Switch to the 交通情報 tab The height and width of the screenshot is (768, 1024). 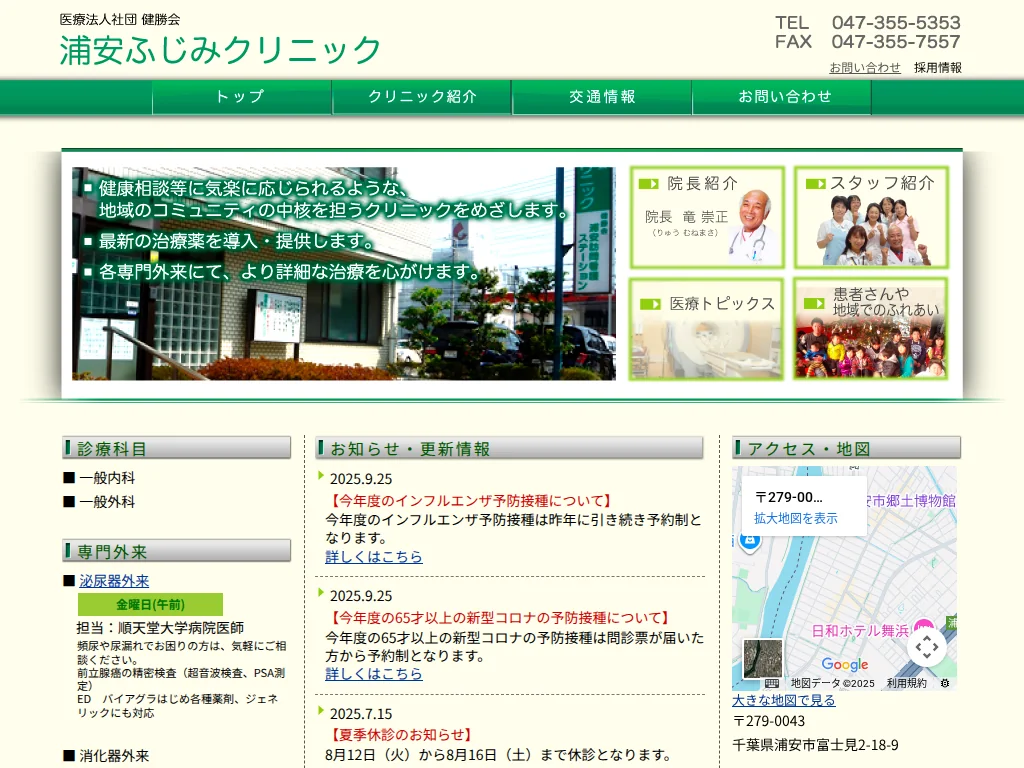602,97
